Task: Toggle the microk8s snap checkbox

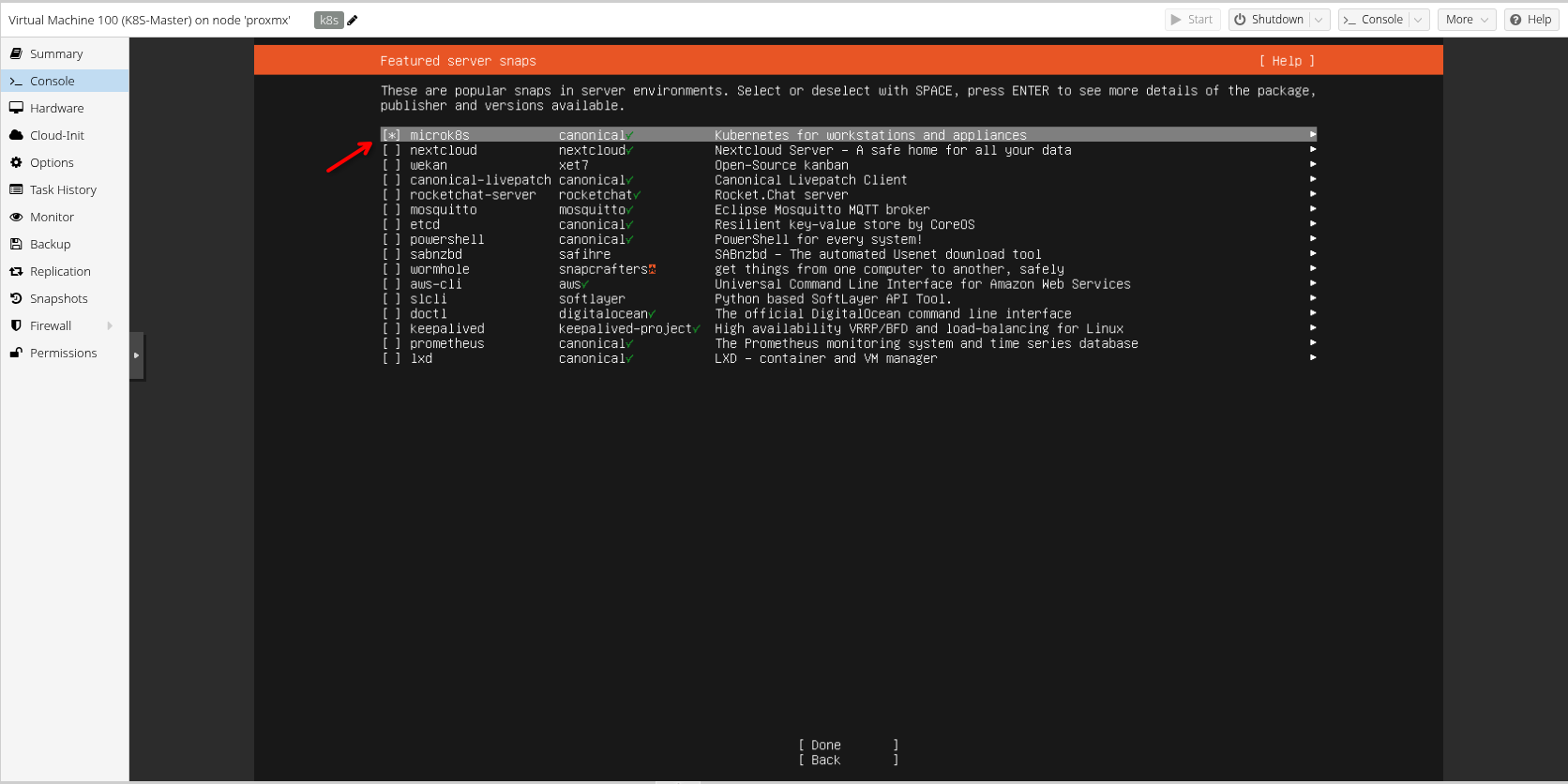Action: [391, 135]
